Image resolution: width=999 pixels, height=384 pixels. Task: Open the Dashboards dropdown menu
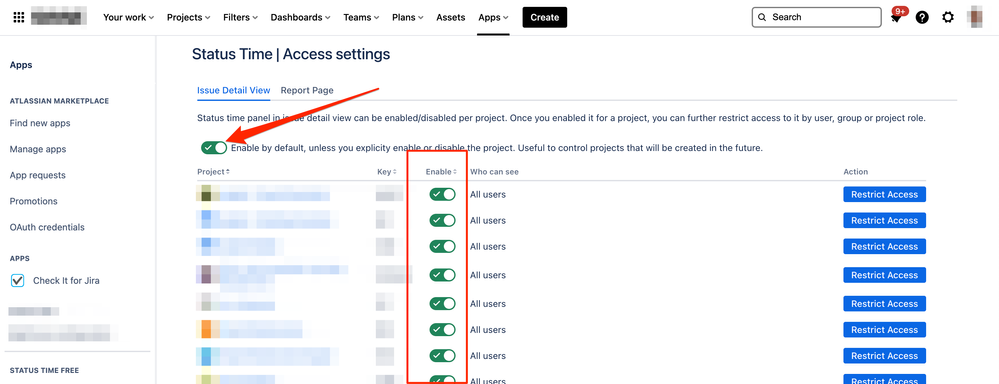pos(300,17)
